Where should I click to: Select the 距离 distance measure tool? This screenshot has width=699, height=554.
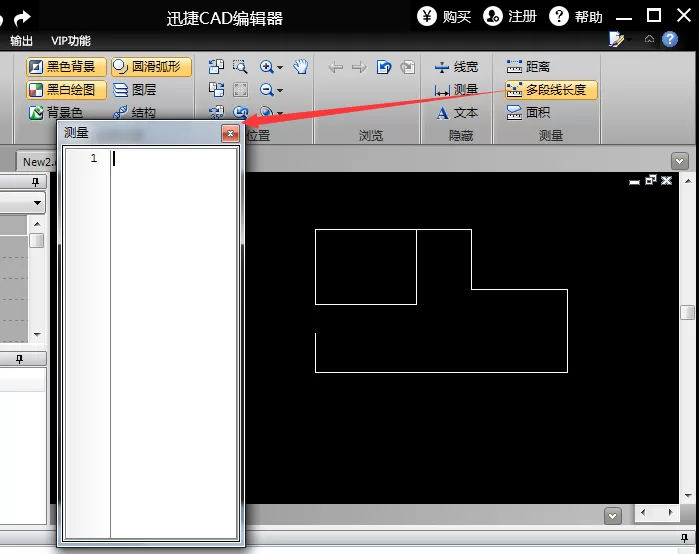[x=528, y=67]
